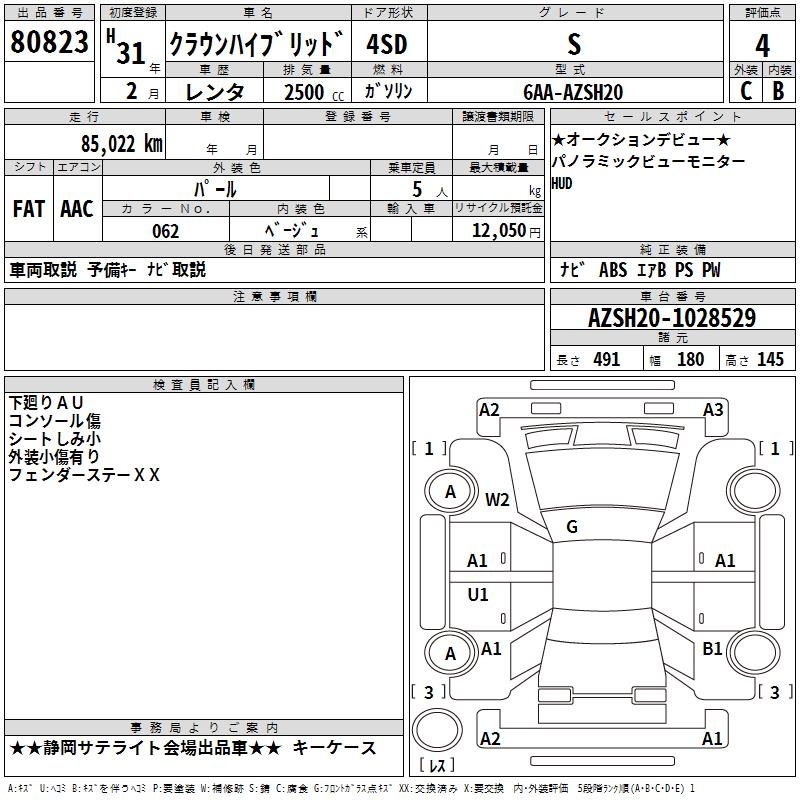Click left rear door mark U1
The width and height of the screenshot is (800, 800).
tap(478, 594)
